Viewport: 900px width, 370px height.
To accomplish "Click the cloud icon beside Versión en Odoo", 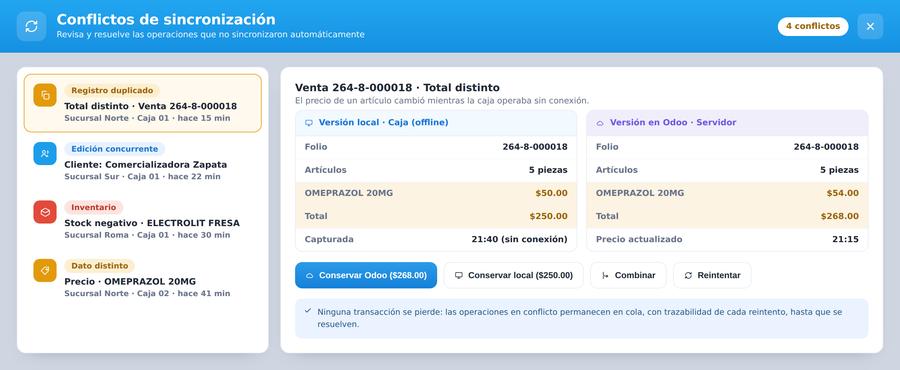I will click(600, 123).
